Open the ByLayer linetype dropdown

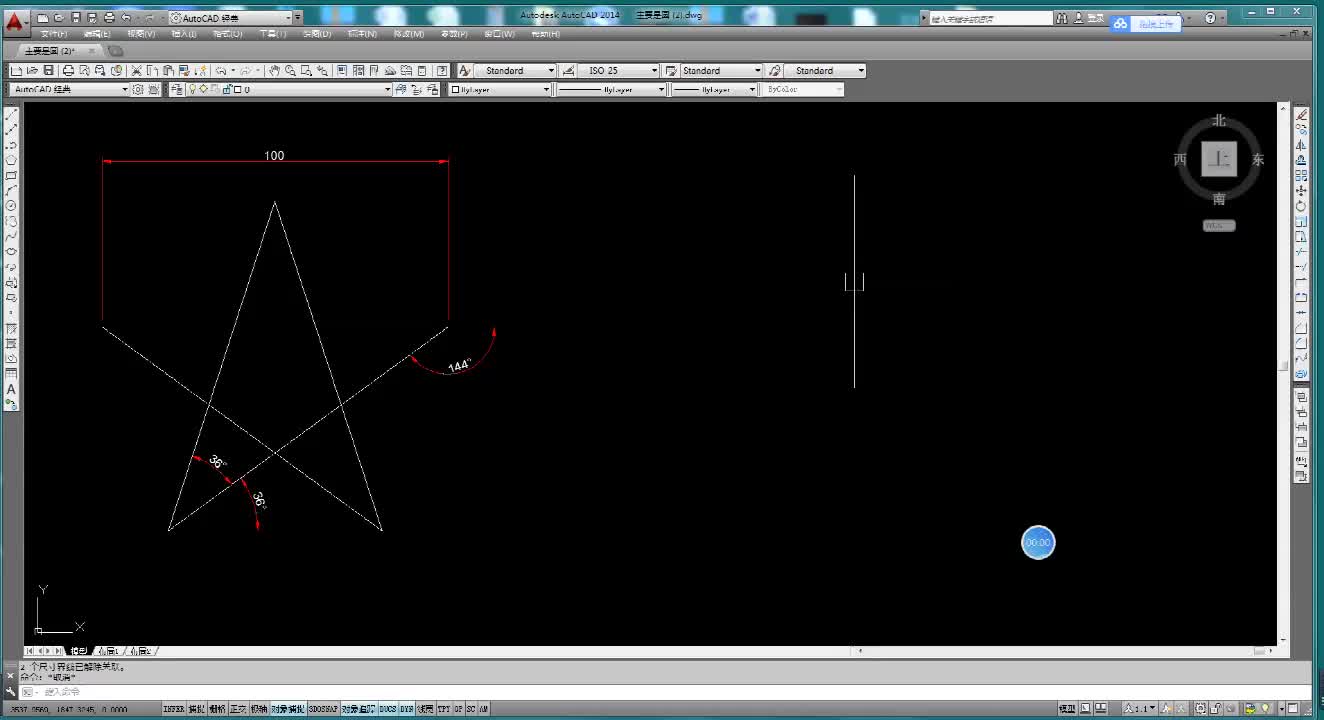[611, 89]
